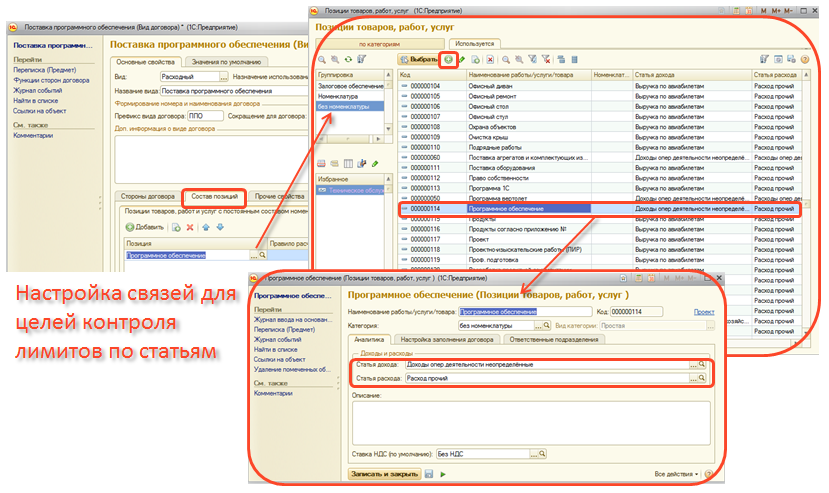829x493 pixels.
Task: Click the red delete X in the positions toolbar
Action: [190, 227]
